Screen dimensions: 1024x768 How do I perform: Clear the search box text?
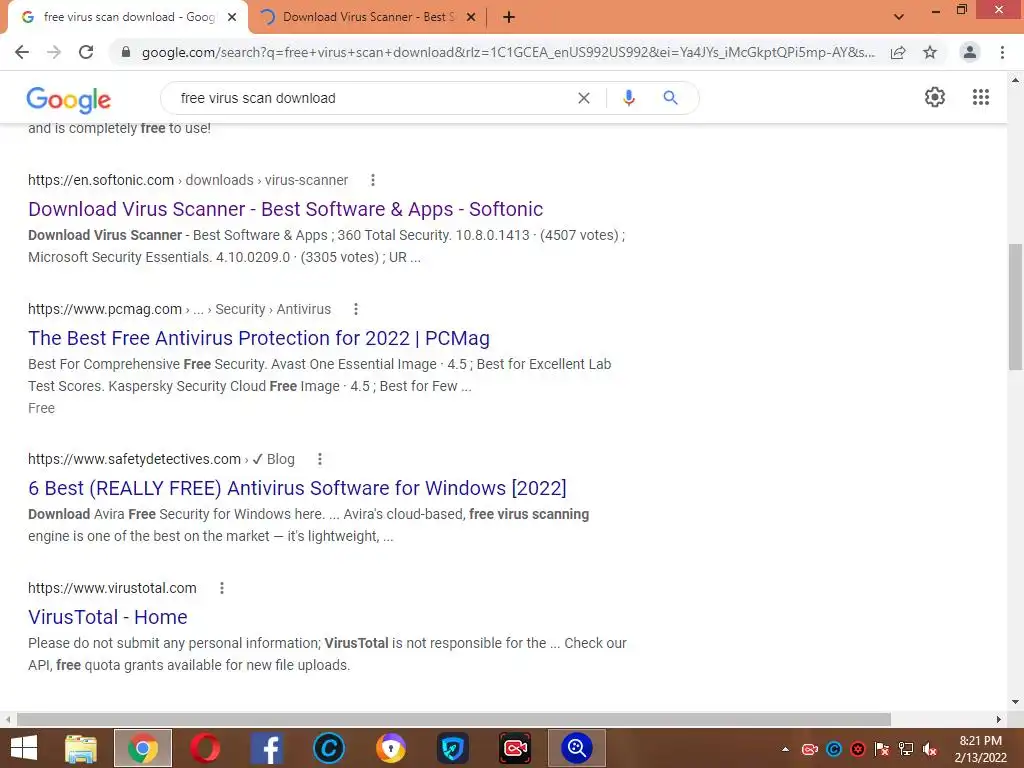[584, 98]
